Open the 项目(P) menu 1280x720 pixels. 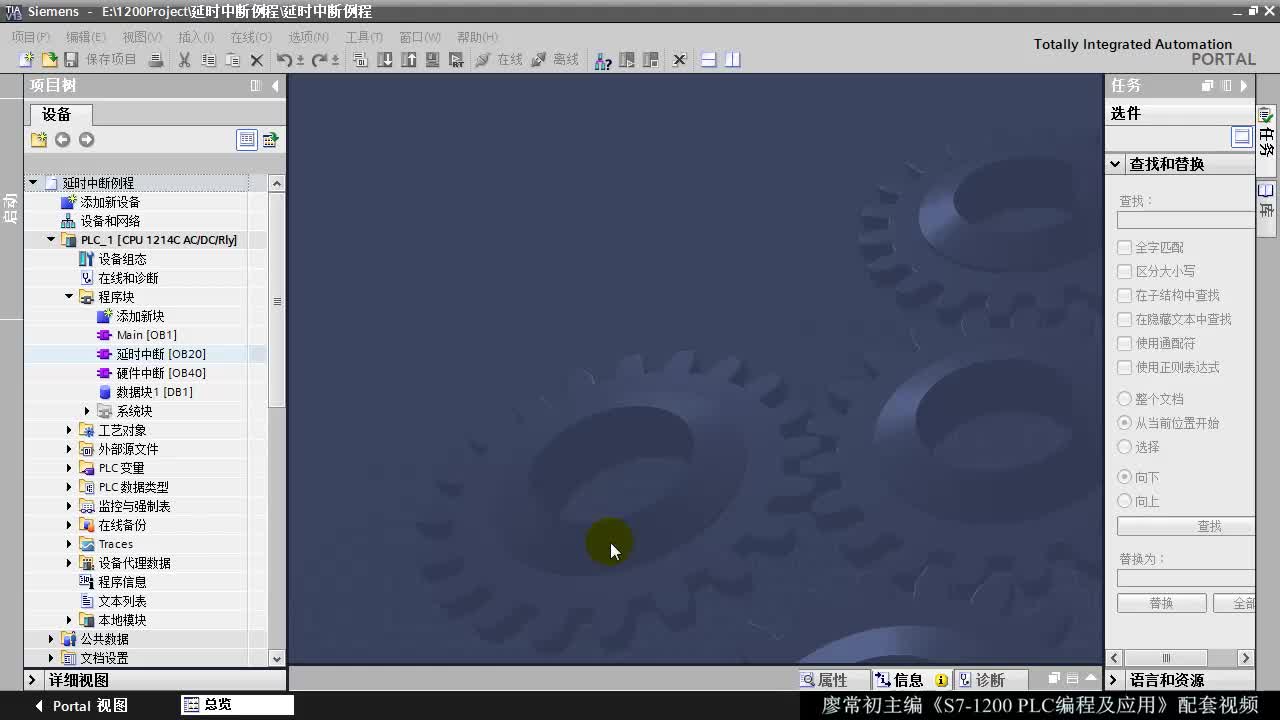(31, 37)
